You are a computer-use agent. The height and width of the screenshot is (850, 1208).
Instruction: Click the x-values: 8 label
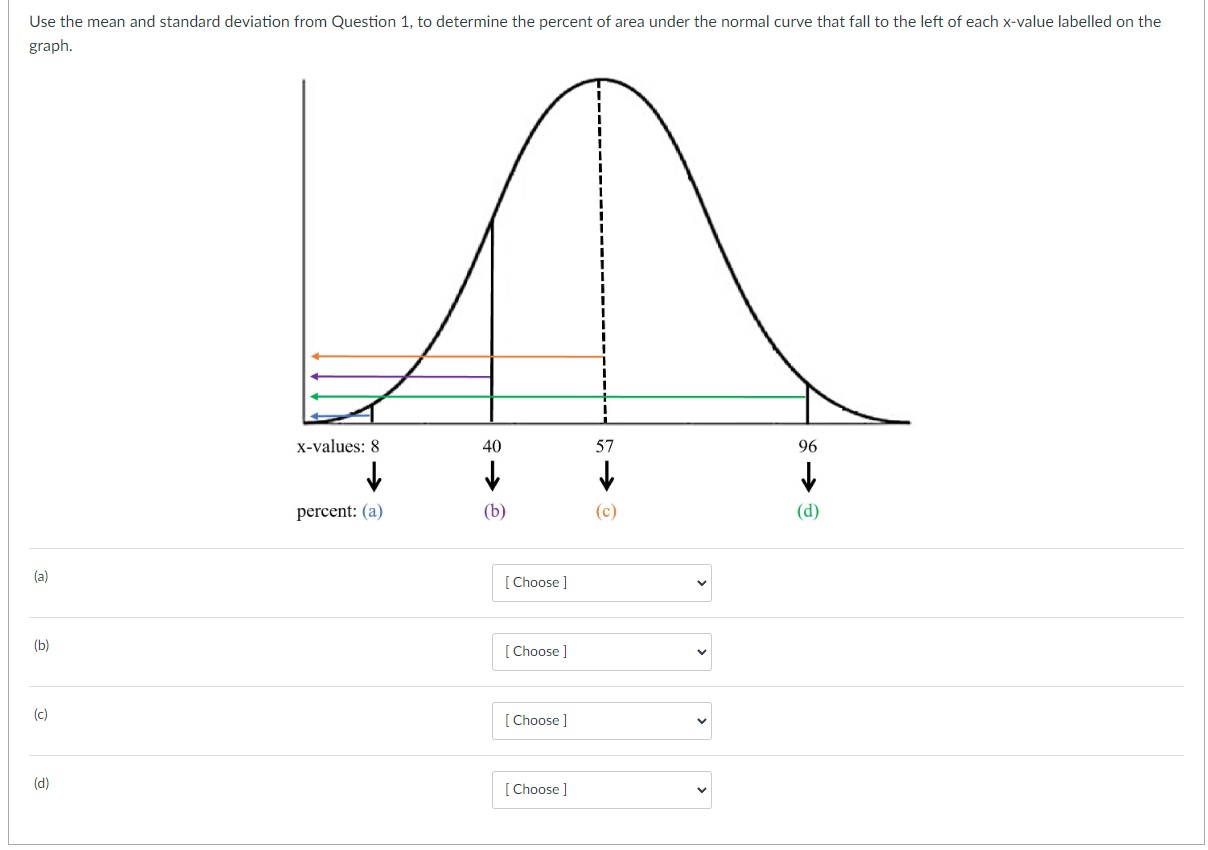(x=338, y=447)
